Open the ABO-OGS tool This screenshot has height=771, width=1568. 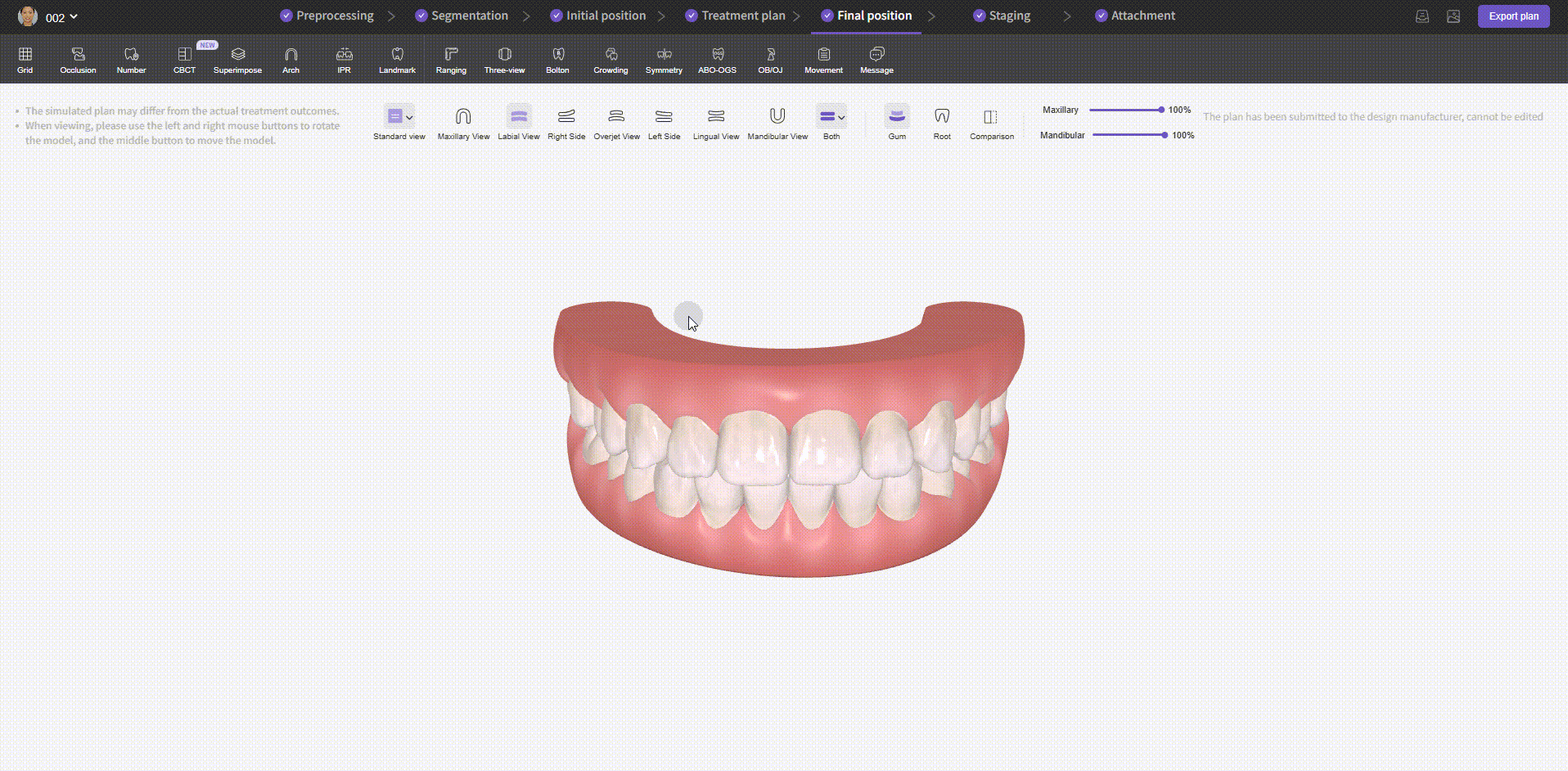click(x=717, y=60)
